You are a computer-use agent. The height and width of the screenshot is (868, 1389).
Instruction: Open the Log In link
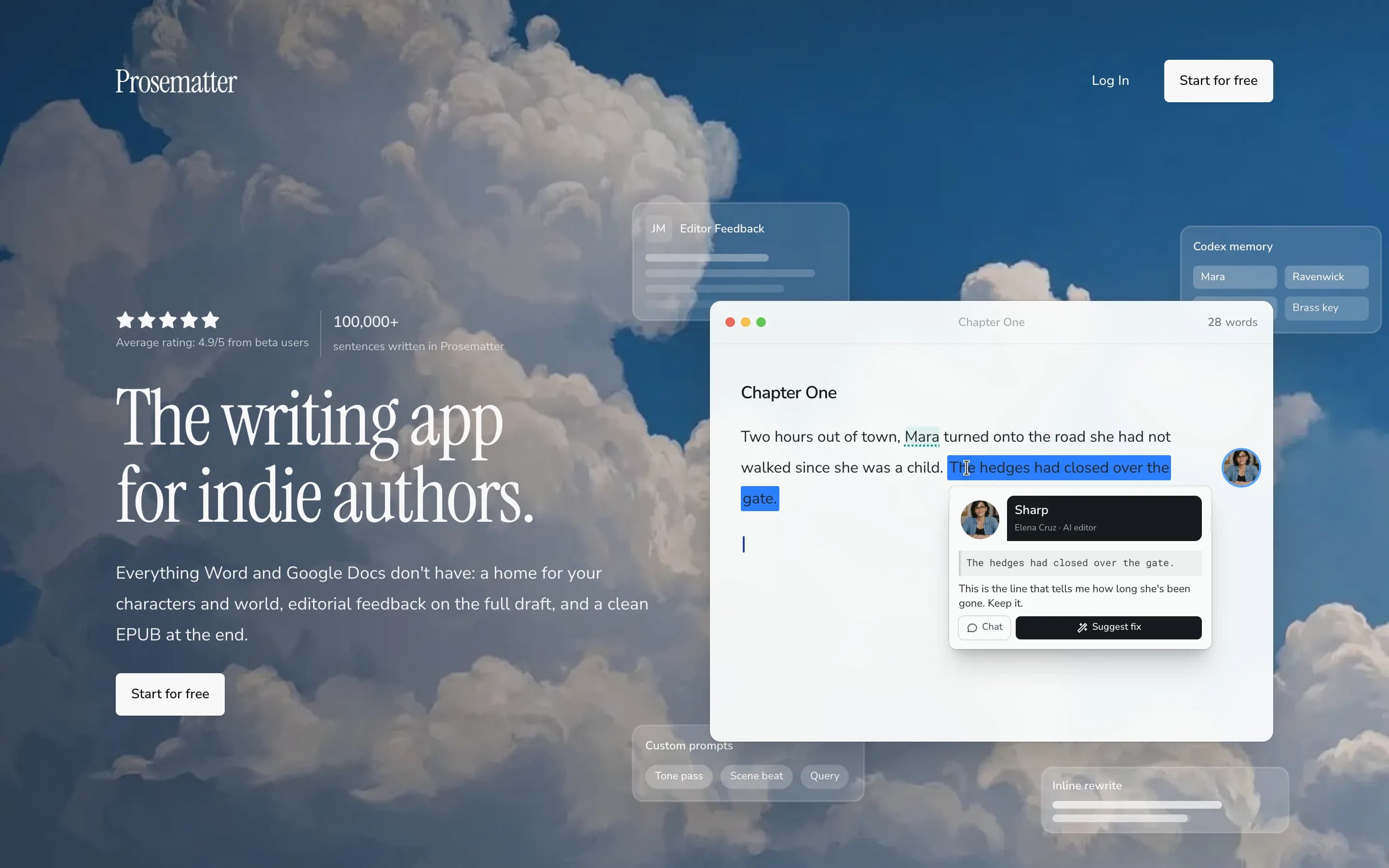coord(1110,81)
